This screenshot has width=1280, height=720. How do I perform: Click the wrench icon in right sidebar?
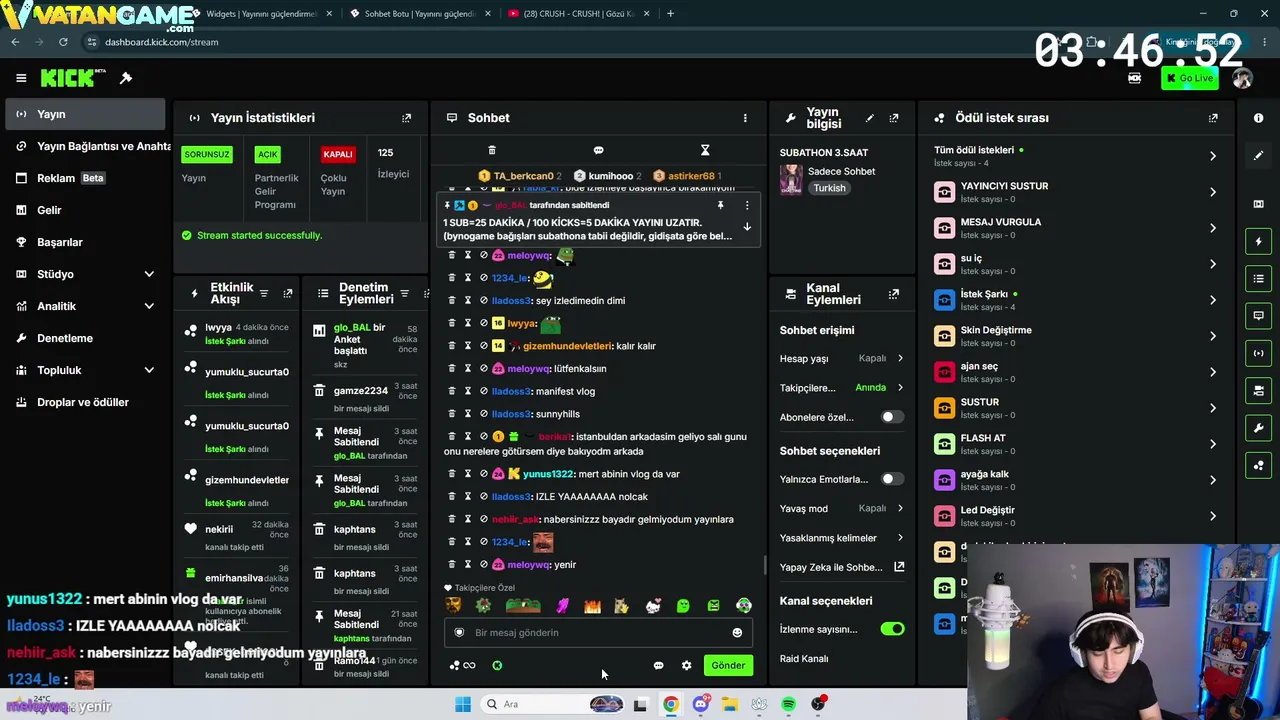tap(1258, 428)
